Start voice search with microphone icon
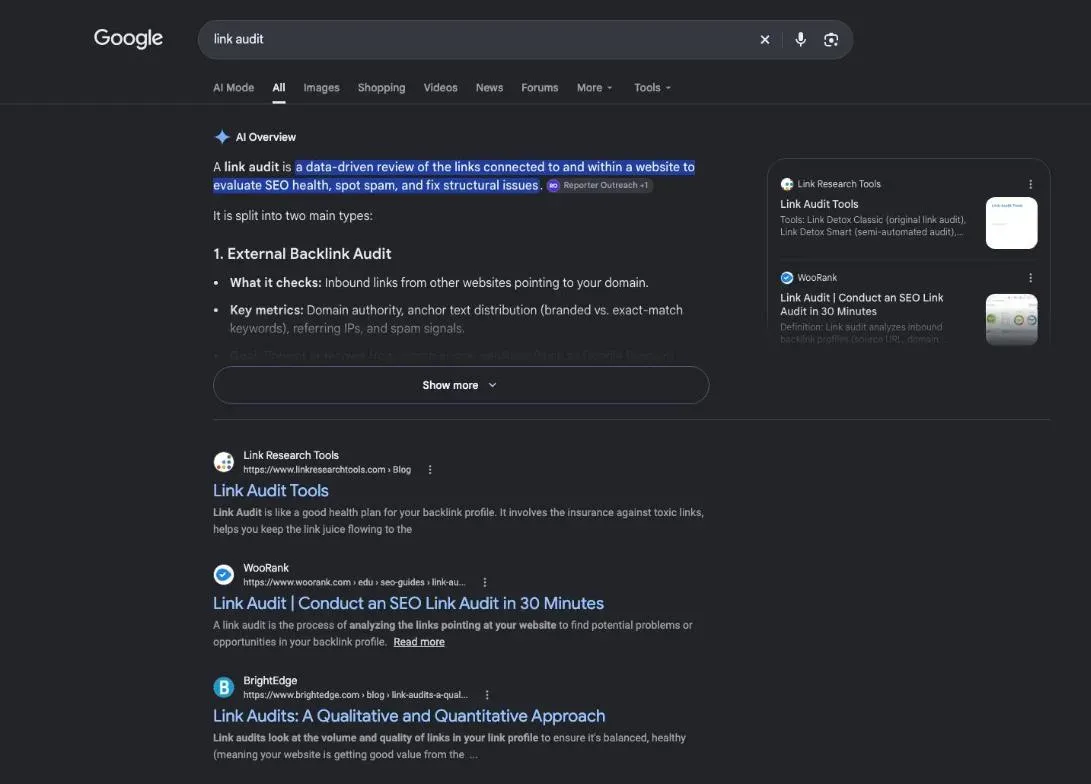 click(801, 40)
